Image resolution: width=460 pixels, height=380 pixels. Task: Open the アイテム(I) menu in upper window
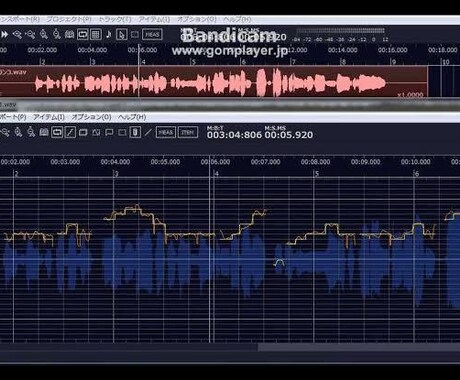pos(154,19)
